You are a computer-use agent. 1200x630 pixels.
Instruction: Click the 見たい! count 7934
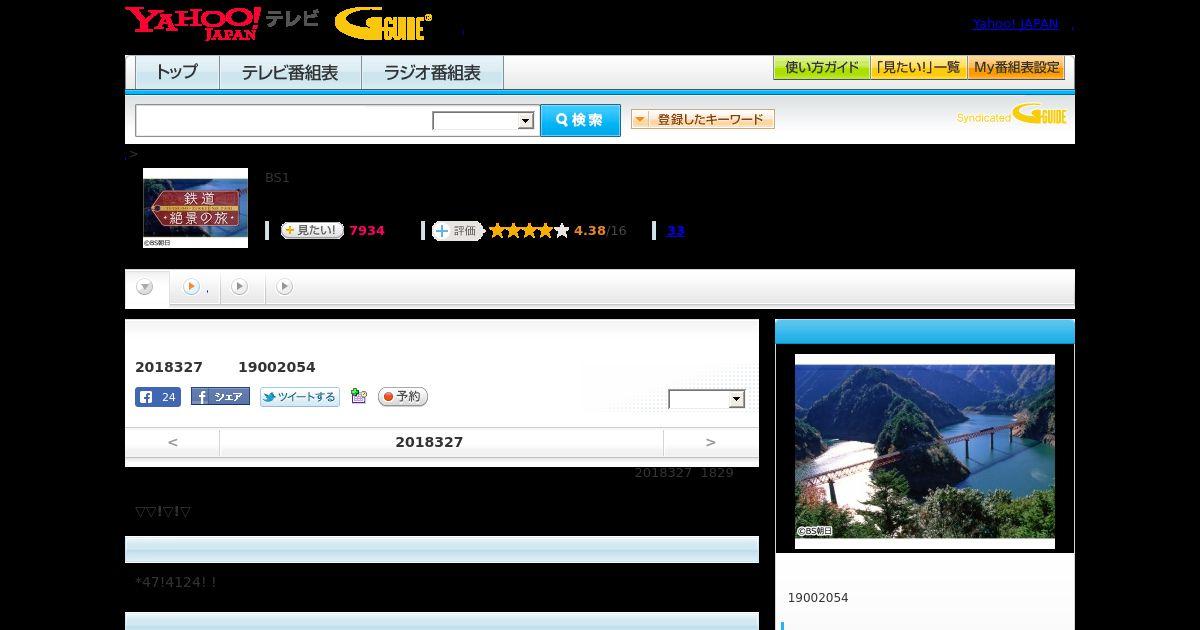(366, 231)
